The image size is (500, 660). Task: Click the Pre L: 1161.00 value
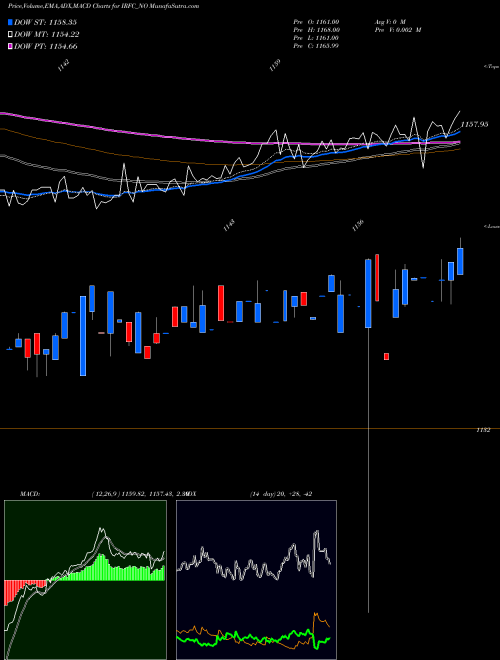click(x=316, y=38)
